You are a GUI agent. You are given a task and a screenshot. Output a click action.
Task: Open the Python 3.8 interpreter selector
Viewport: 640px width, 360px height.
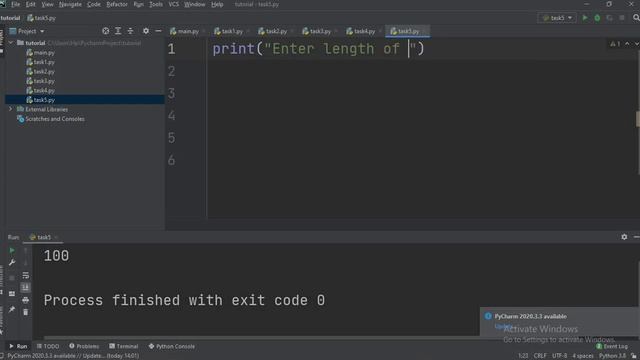point(612,356)
